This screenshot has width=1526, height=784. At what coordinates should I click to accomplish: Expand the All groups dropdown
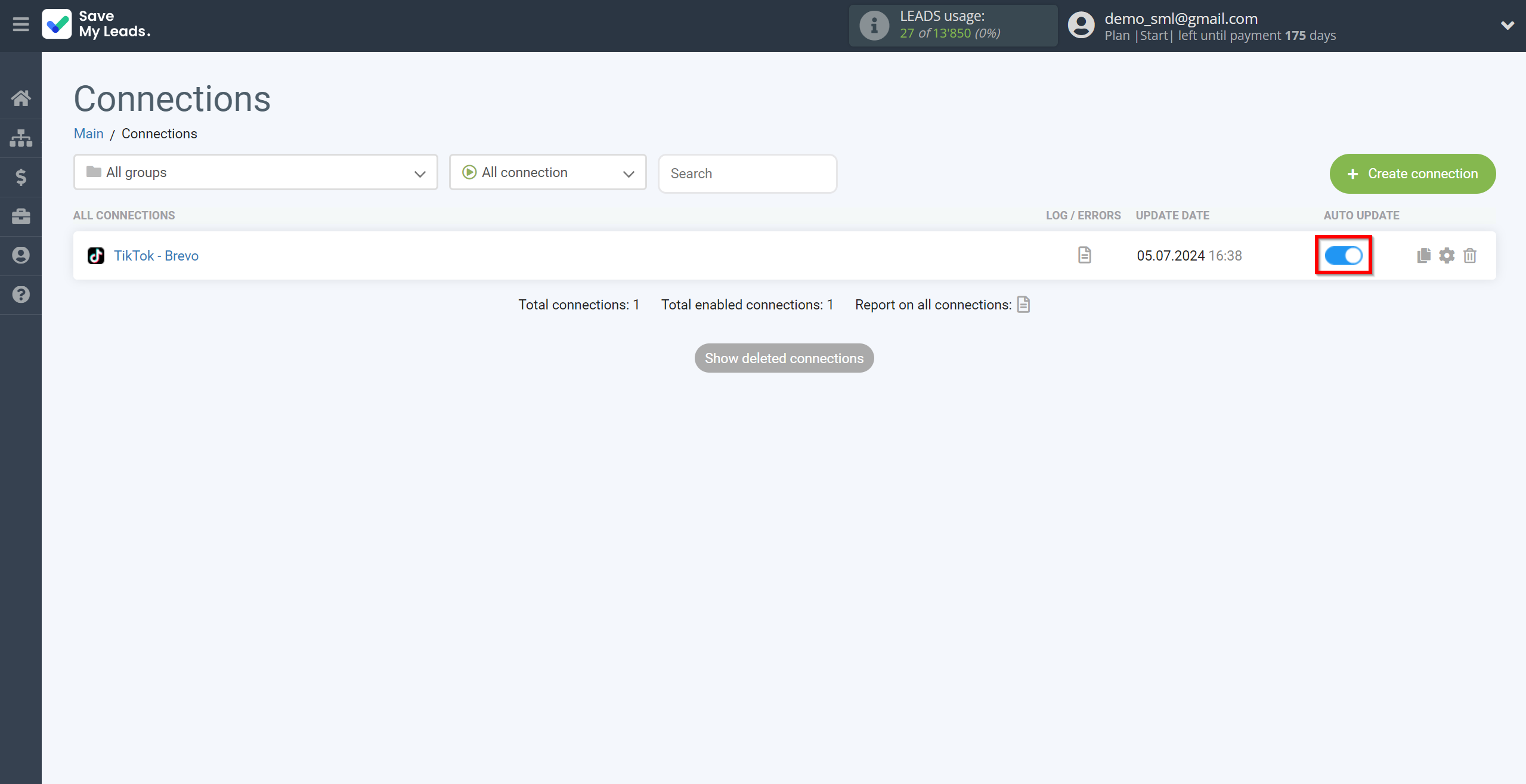coord(255,173)
